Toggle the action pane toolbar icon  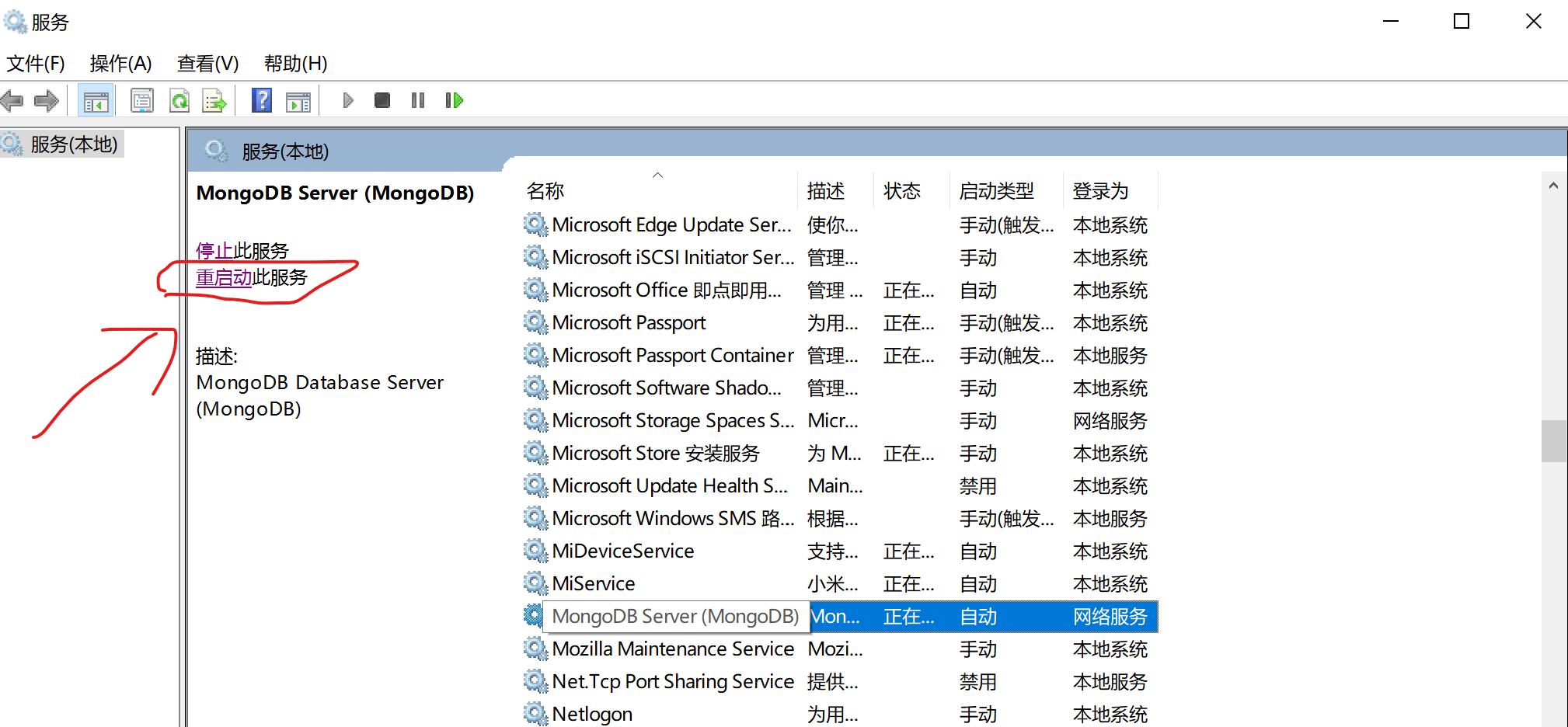[298, 101]
